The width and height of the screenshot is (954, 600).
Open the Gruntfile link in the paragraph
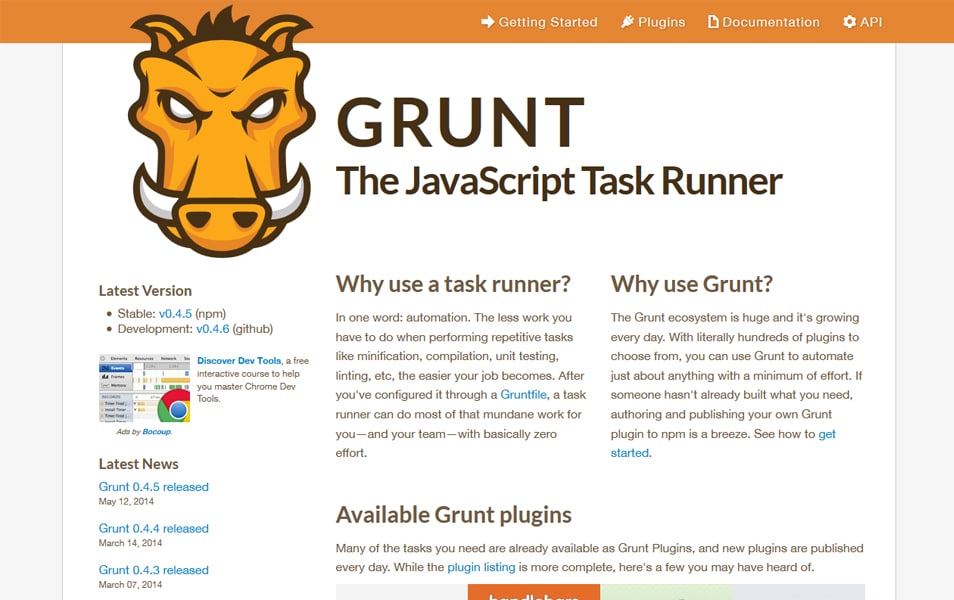coord(524,395)
